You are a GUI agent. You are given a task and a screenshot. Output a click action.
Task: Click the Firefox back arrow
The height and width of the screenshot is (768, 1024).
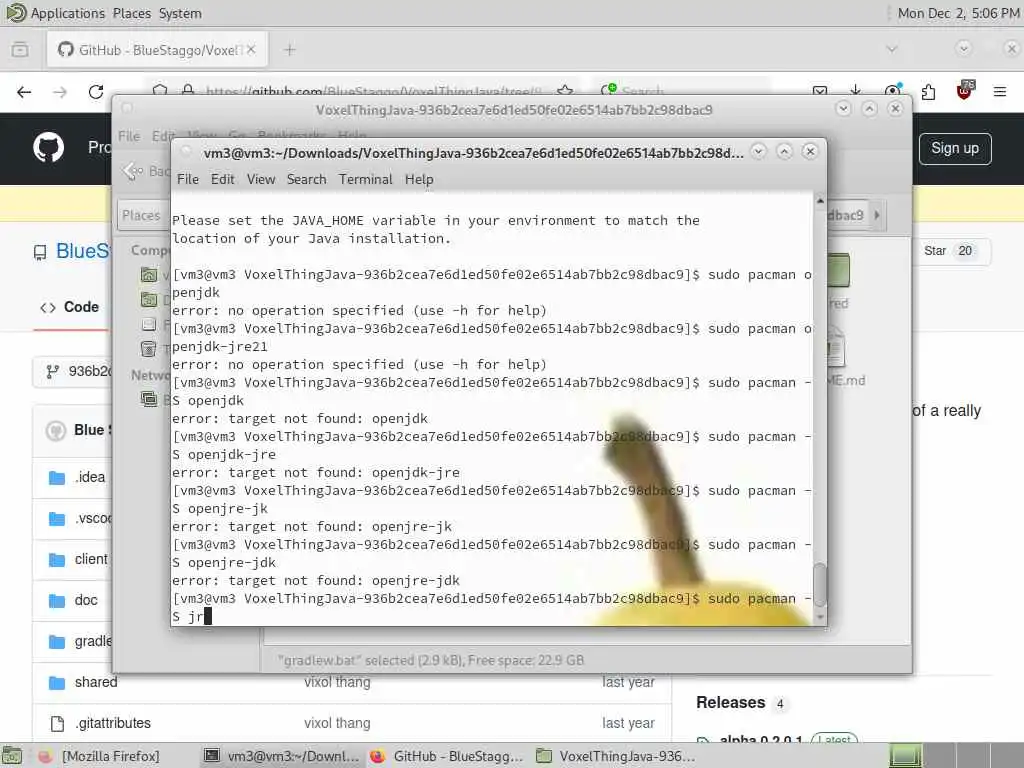point(24,92)
